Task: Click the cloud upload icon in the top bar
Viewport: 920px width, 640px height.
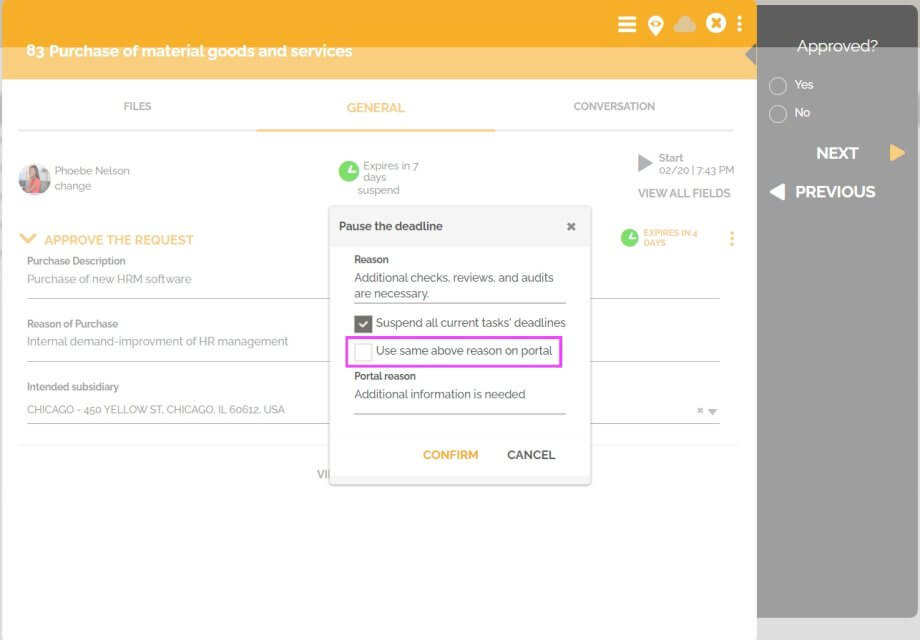Action: tap(686, 24)
